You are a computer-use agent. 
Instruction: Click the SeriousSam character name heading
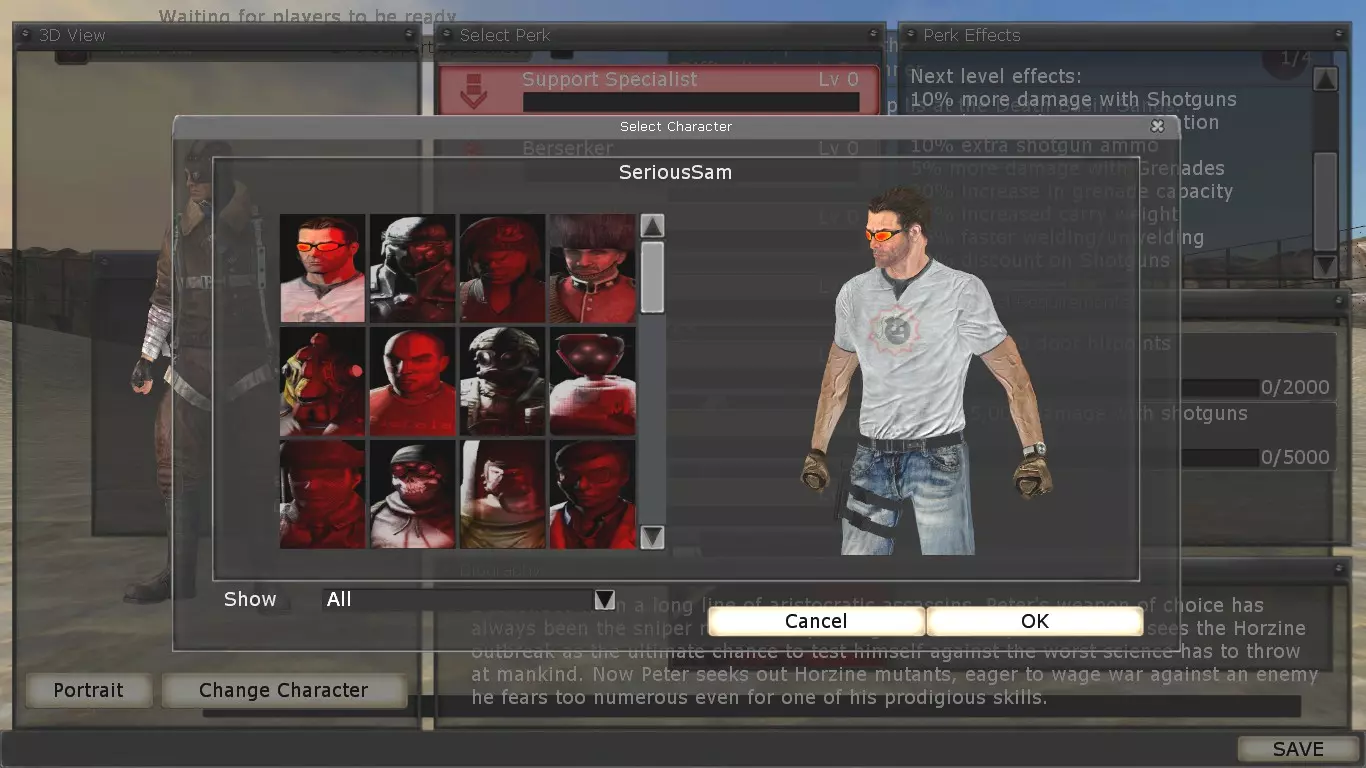(x=676, y=172)
